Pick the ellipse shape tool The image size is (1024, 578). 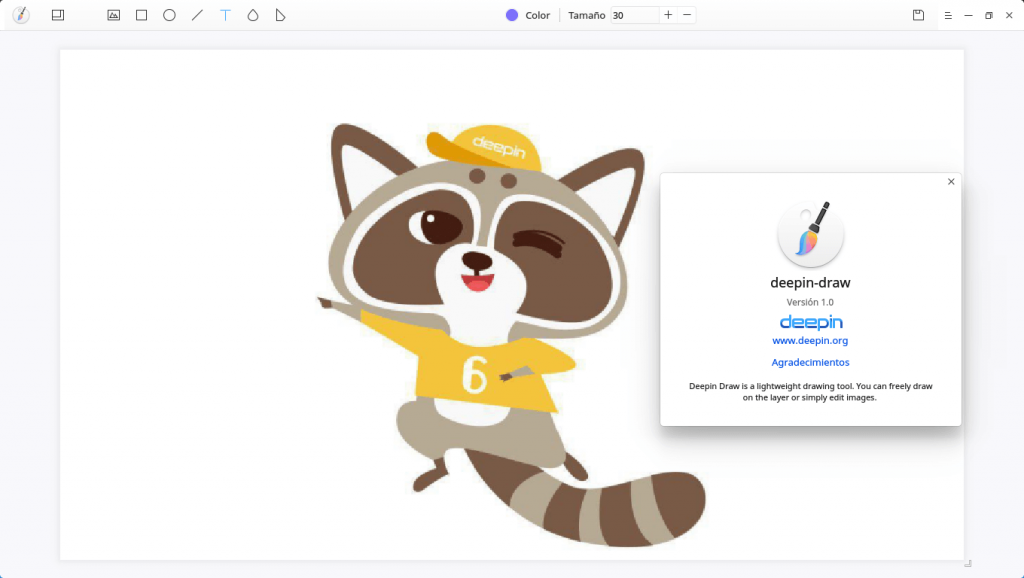pos(169,15)
